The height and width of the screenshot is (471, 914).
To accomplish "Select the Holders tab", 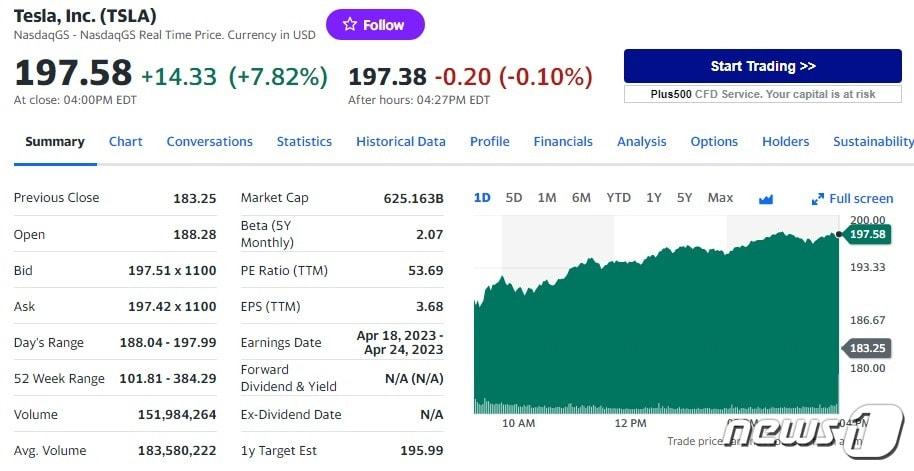I will pyautogui.click(x=785, y=142).
